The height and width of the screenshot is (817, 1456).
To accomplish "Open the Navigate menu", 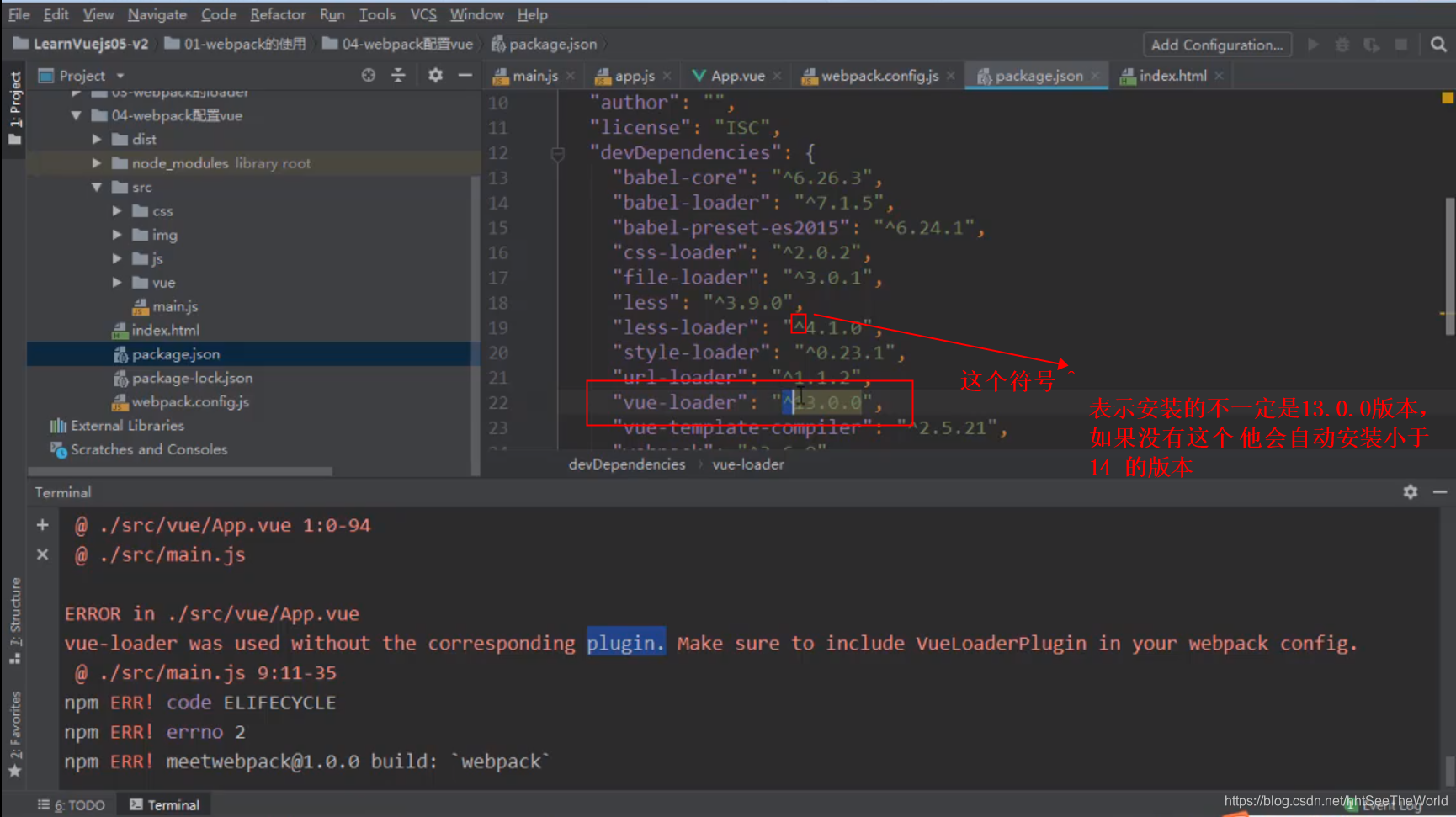I will (157, 14).
